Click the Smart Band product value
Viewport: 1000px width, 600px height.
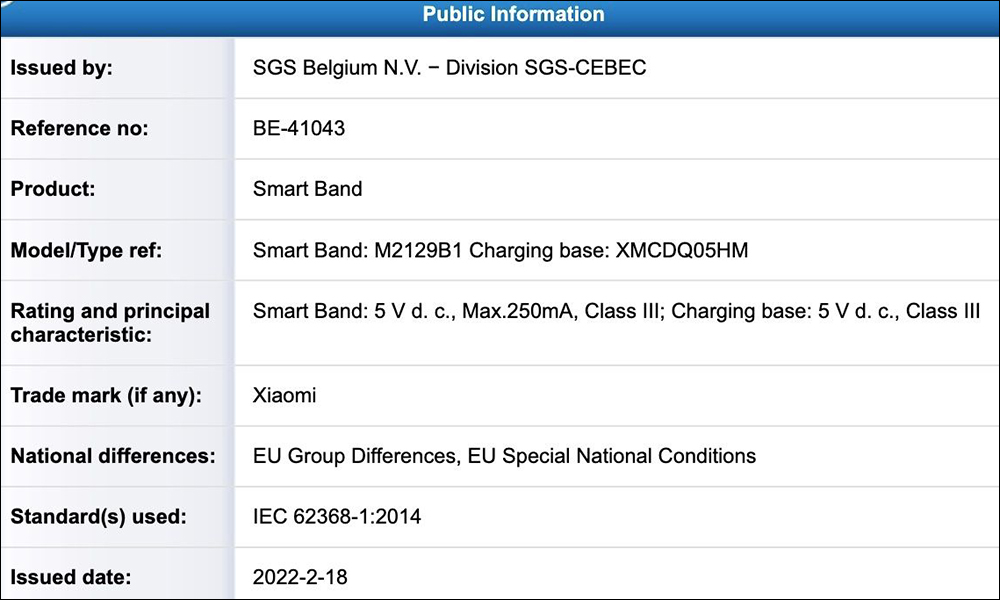[x=307, y=189]
